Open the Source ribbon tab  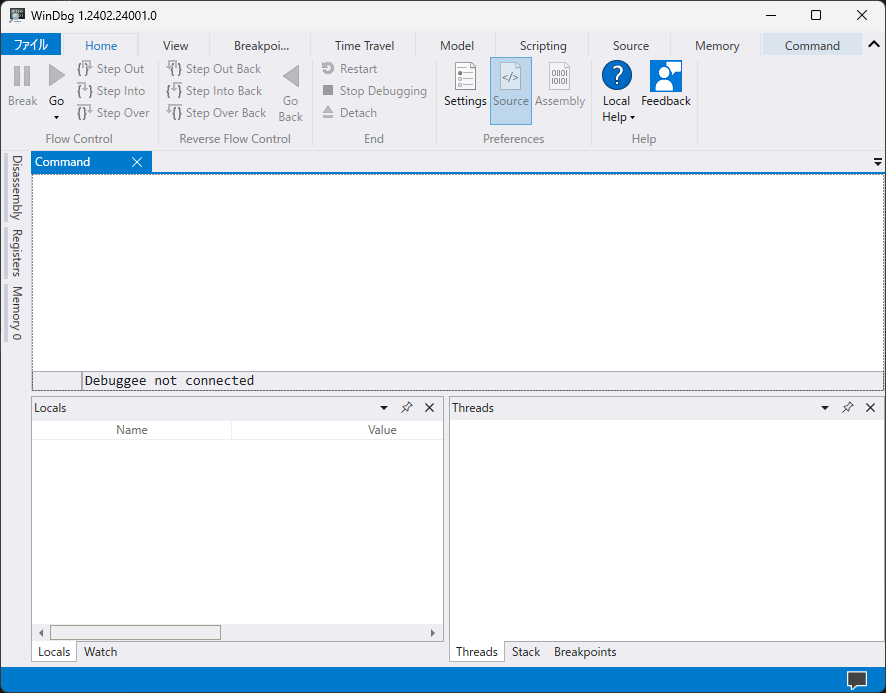(x=631, y=46)
